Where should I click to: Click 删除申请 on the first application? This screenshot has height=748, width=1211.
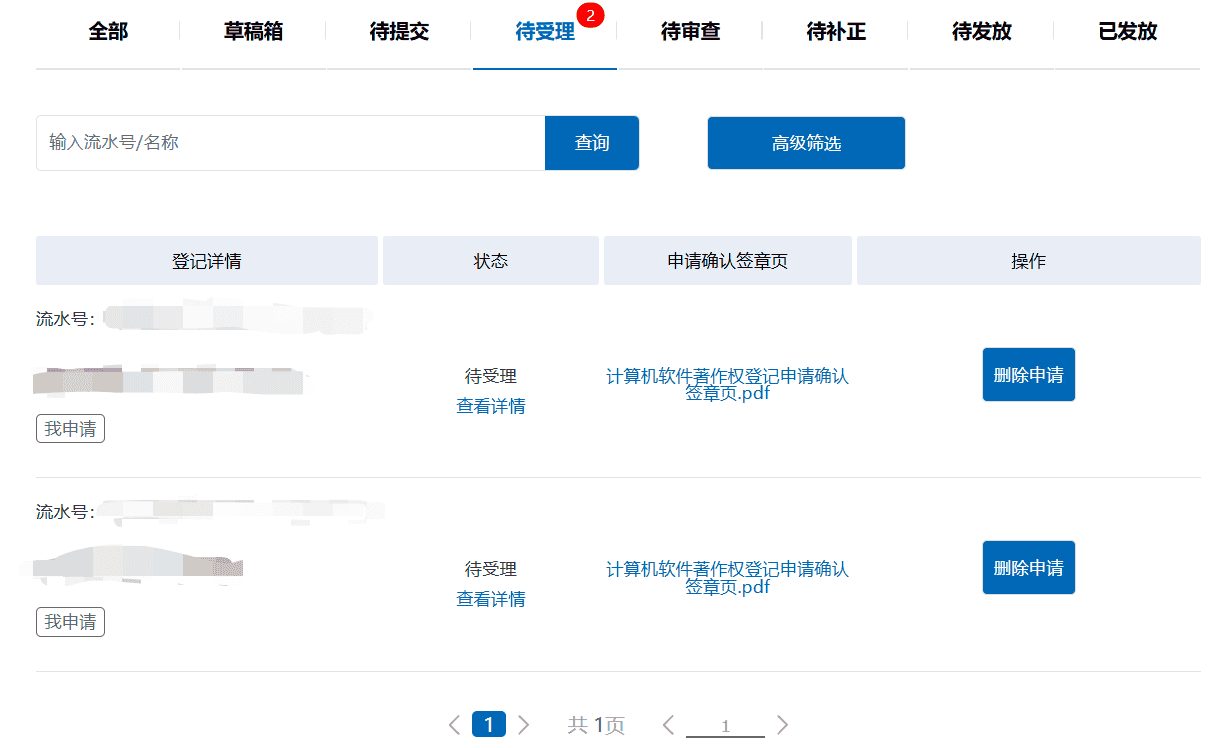[x=1028, y=374]
